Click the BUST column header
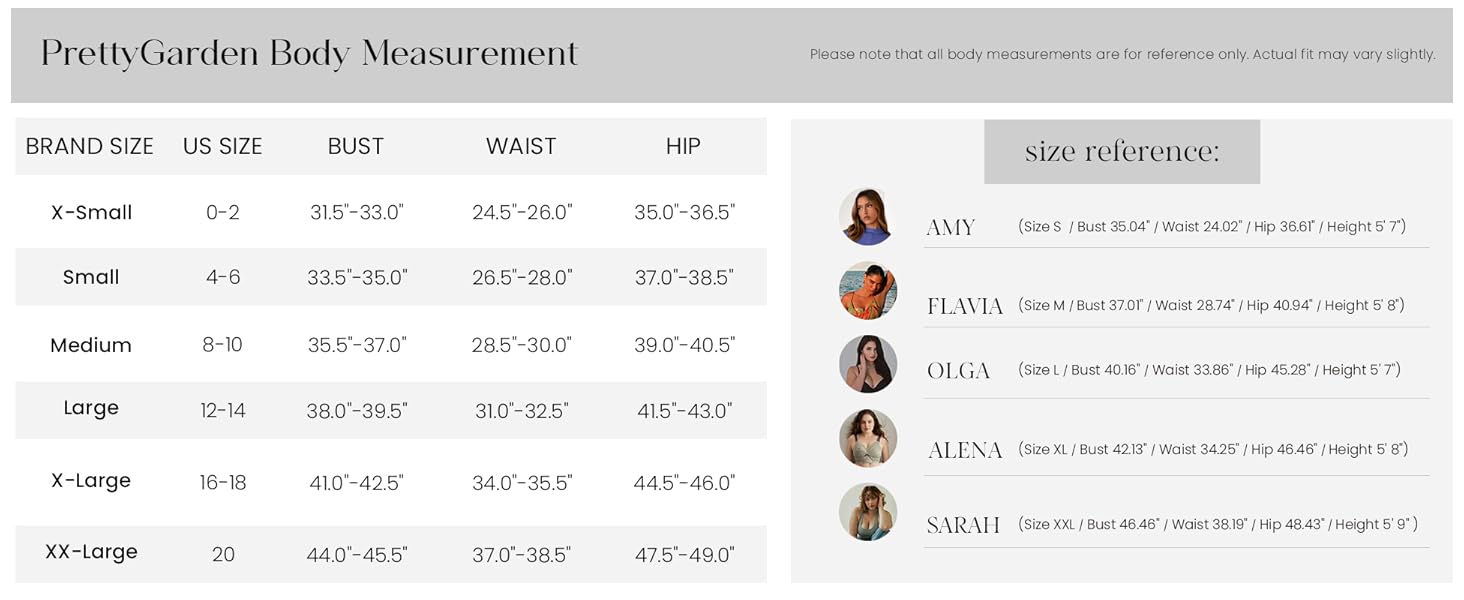The width and height of the screenshot is (1464, 600). (355, 147)
